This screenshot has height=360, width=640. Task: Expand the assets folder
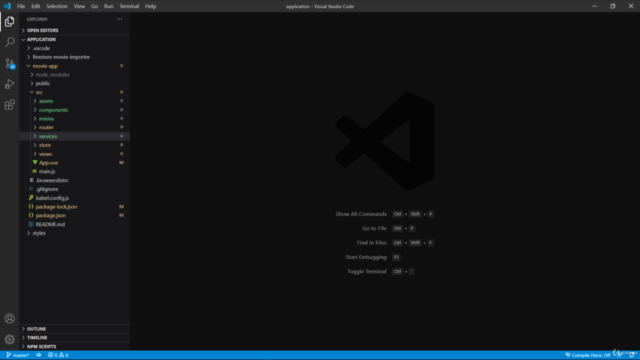75,101
